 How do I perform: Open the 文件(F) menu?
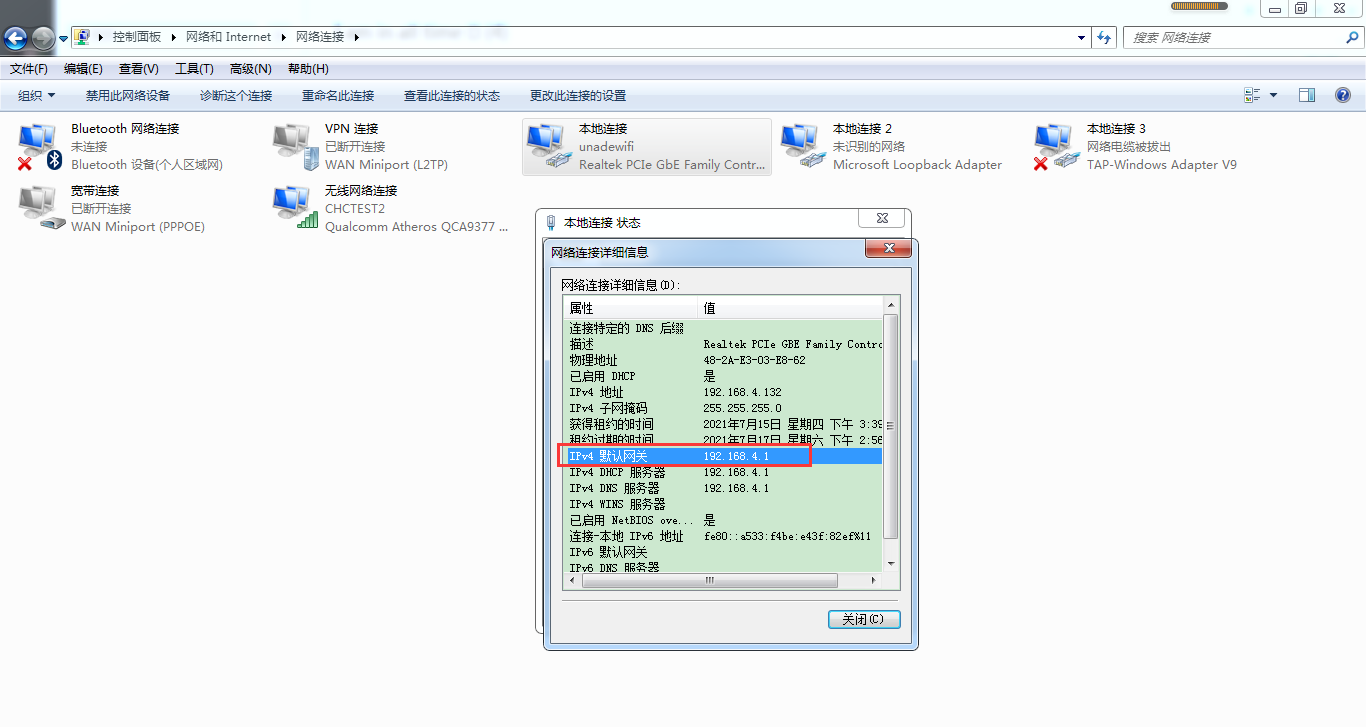pos(29,69)
